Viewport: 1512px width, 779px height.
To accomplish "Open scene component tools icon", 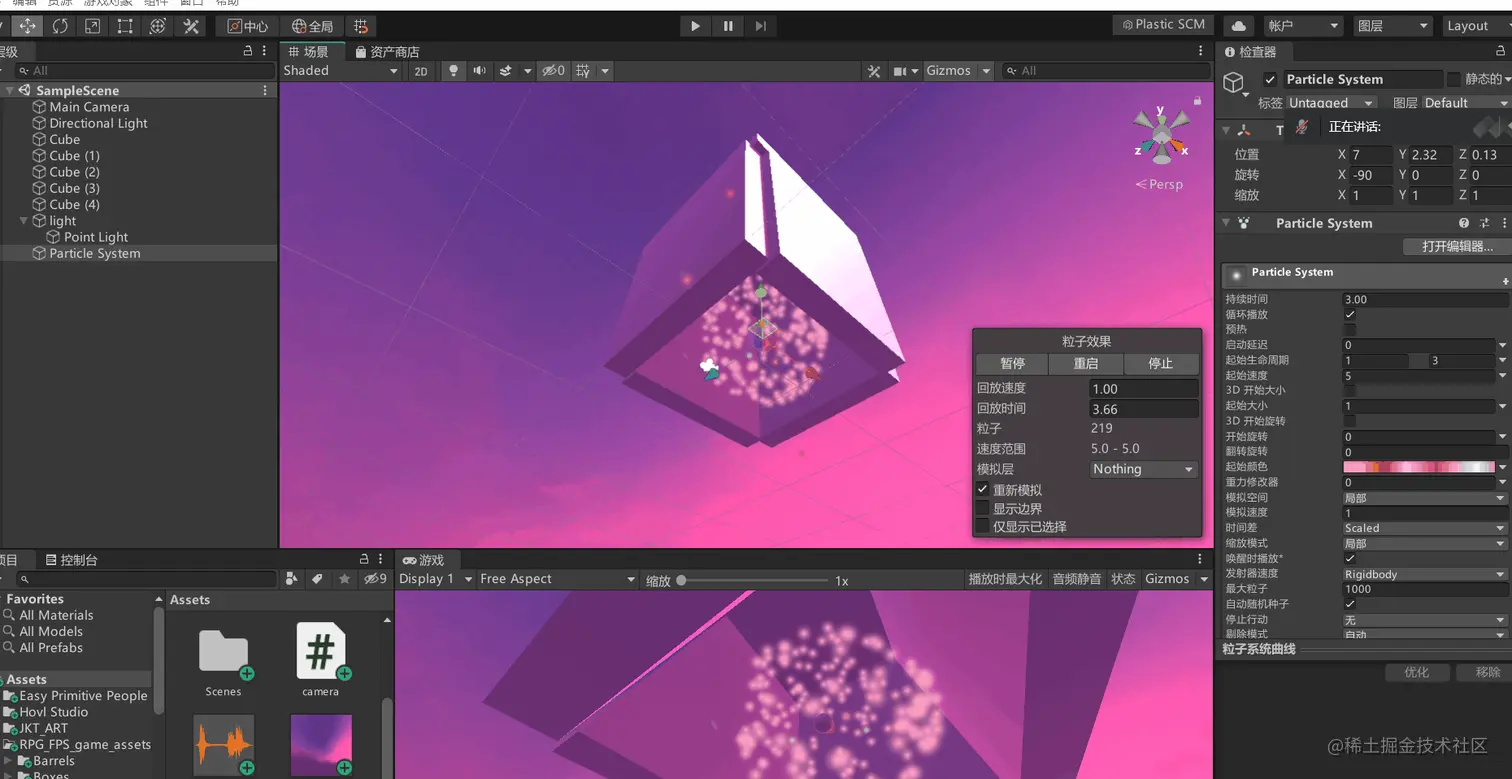I will 874,71.
